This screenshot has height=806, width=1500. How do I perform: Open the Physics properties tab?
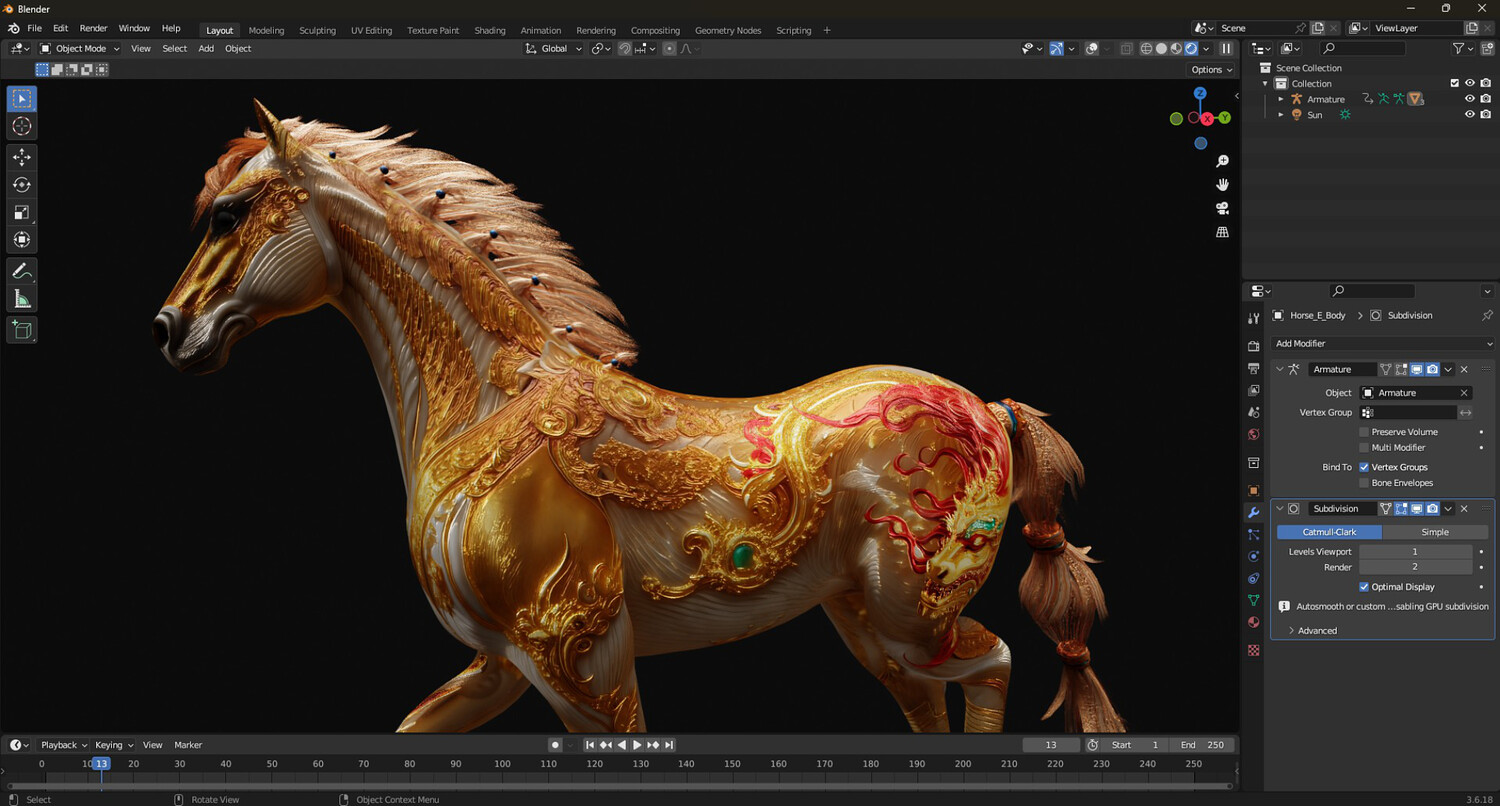pyautogui.click(x=1254, y=557)
